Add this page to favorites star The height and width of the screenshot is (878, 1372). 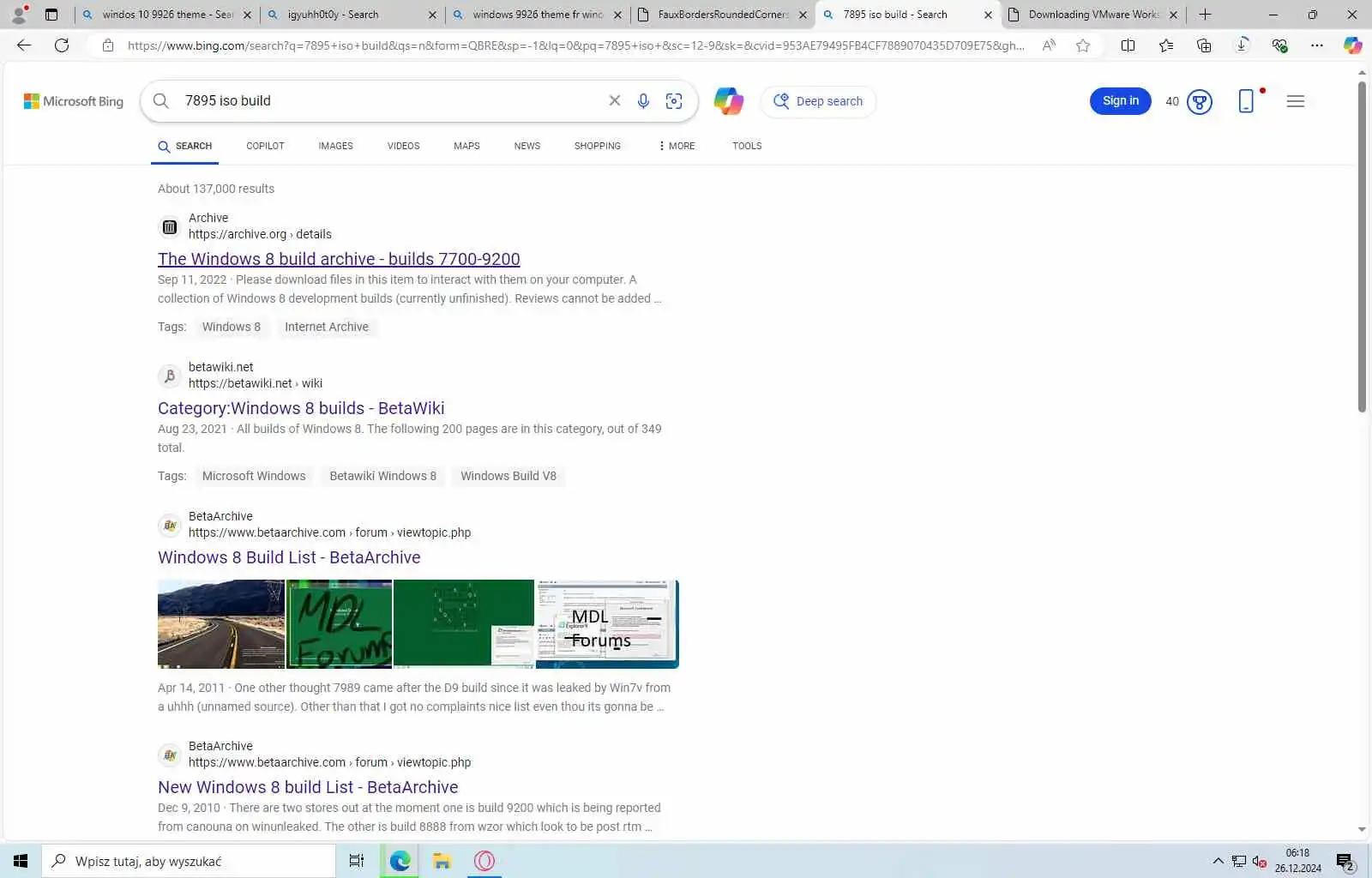pyautogui.click(x=1083, y=45)
